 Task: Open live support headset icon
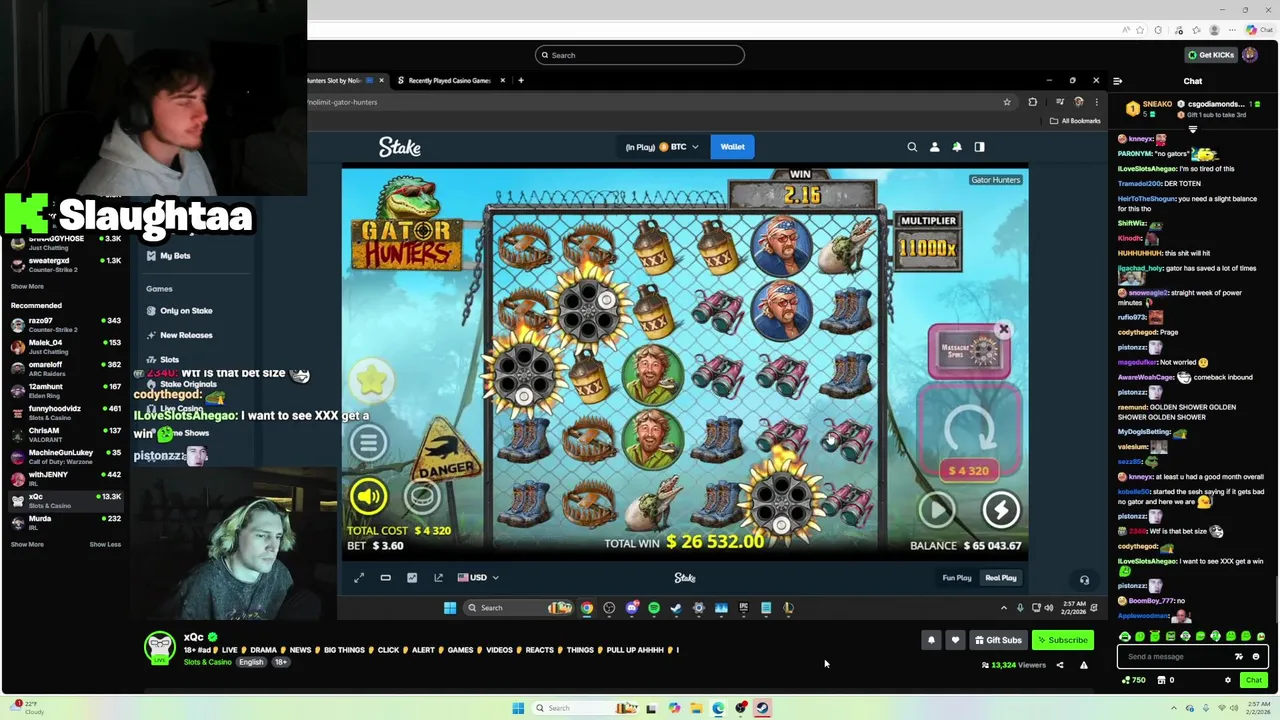coord(1084,579)
